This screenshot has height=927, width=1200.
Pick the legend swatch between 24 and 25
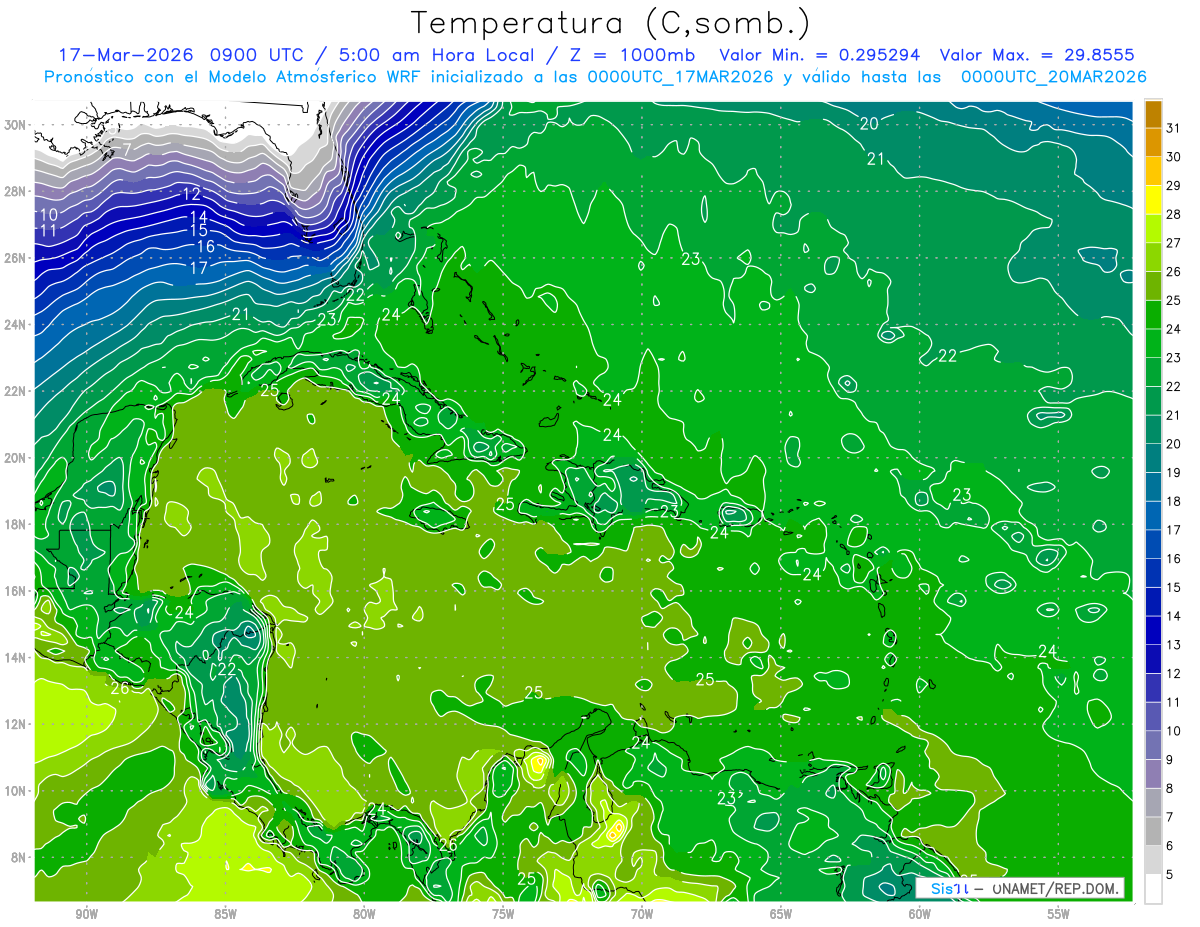[1153, 315]
